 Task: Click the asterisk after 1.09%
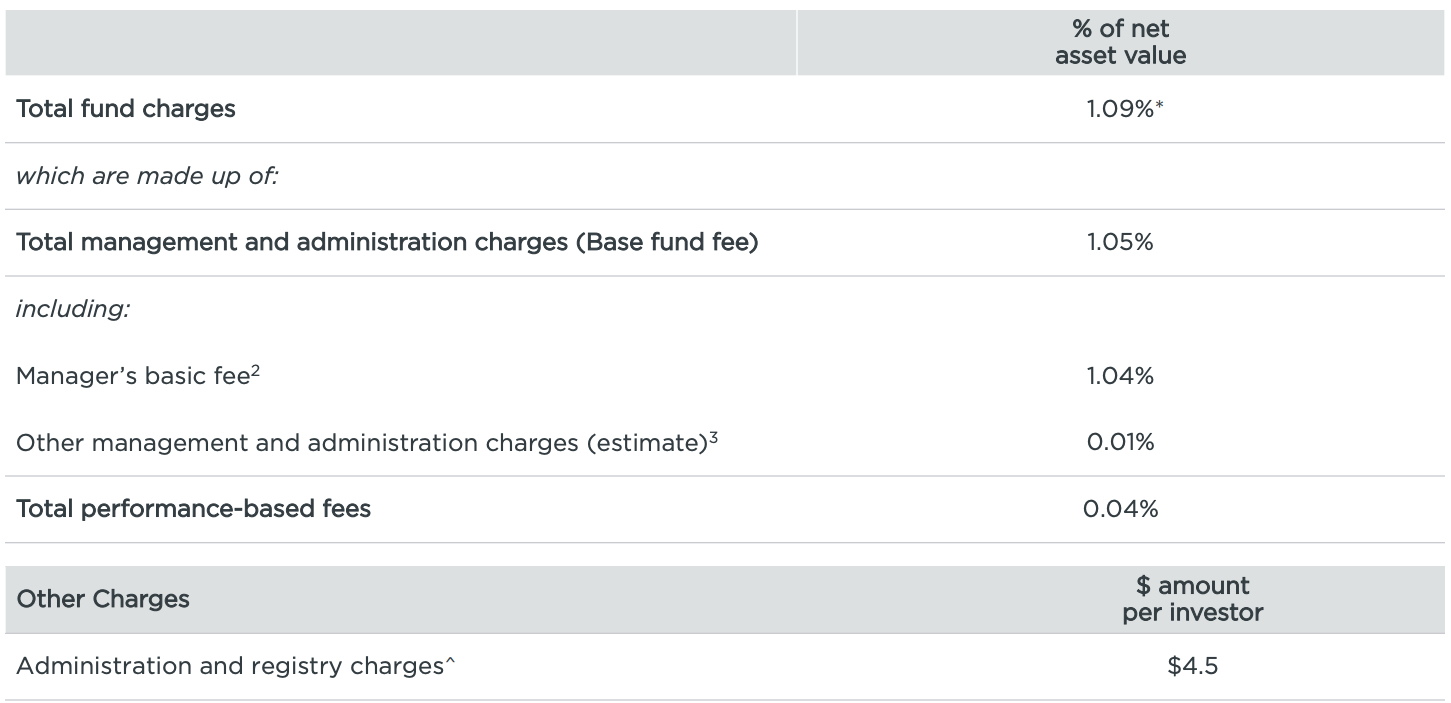(1160, 104)
